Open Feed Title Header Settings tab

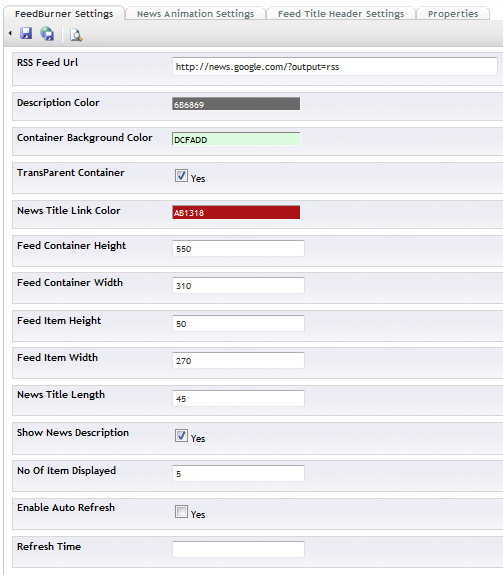point(341,14)
